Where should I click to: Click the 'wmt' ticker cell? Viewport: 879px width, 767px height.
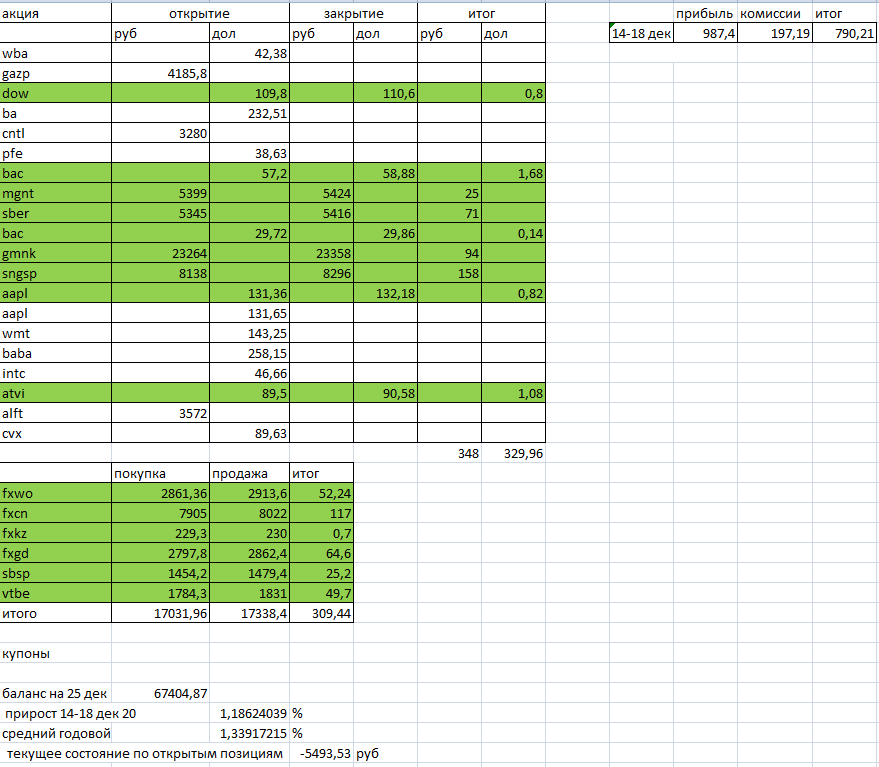pyautogui.click(x=55, y=333)
